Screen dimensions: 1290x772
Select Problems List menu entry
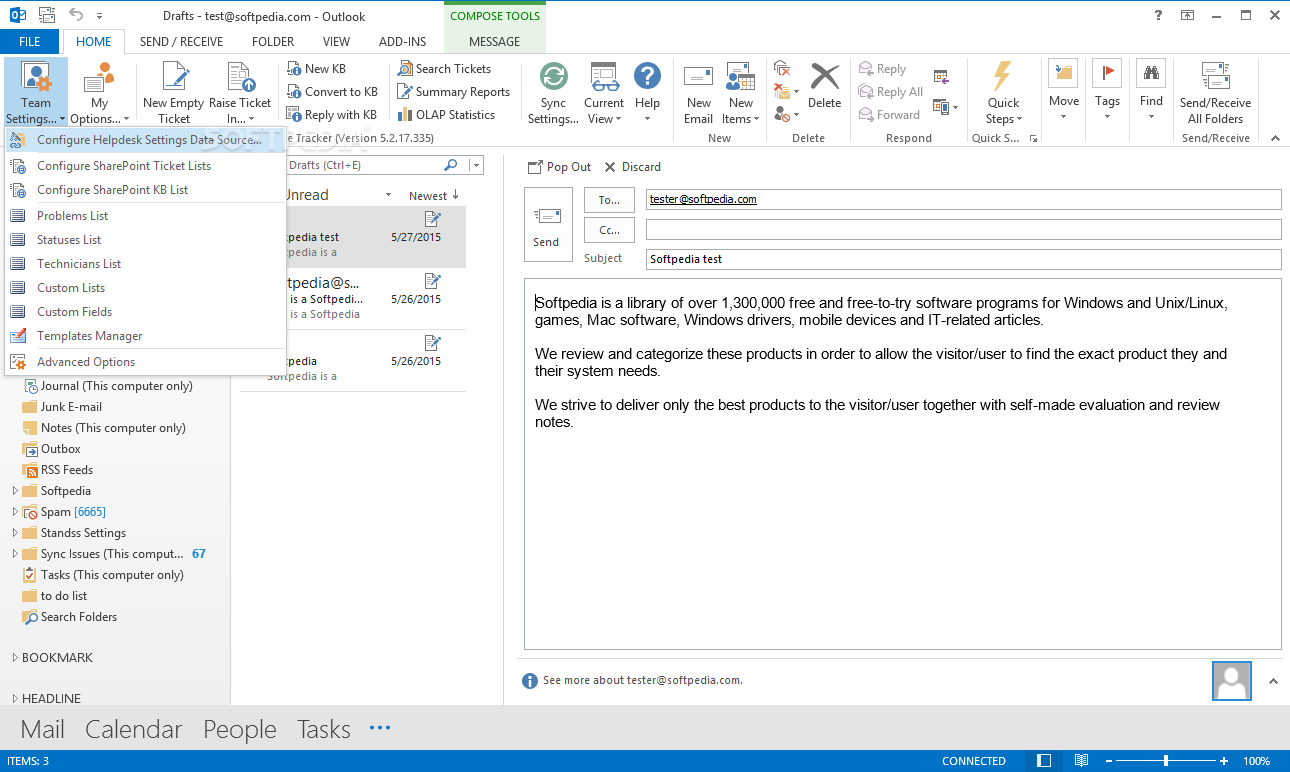point(146,216)
